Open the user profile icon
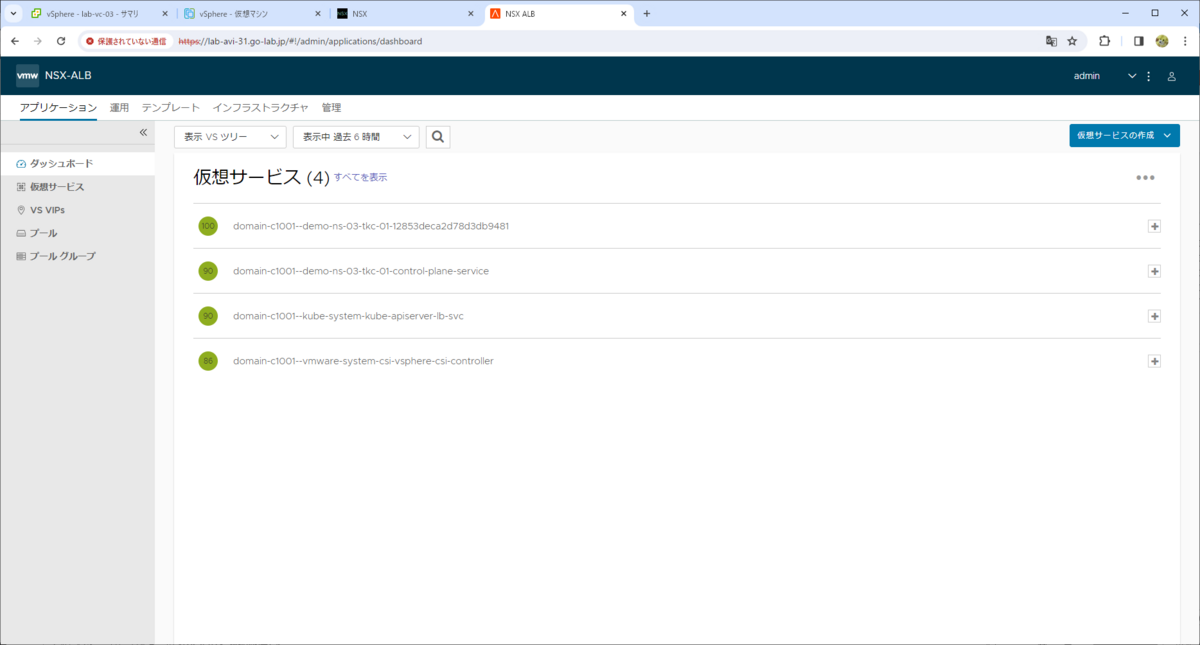Image resolution: width=1200 pixels, height=645 pixels. point(1172,76)
